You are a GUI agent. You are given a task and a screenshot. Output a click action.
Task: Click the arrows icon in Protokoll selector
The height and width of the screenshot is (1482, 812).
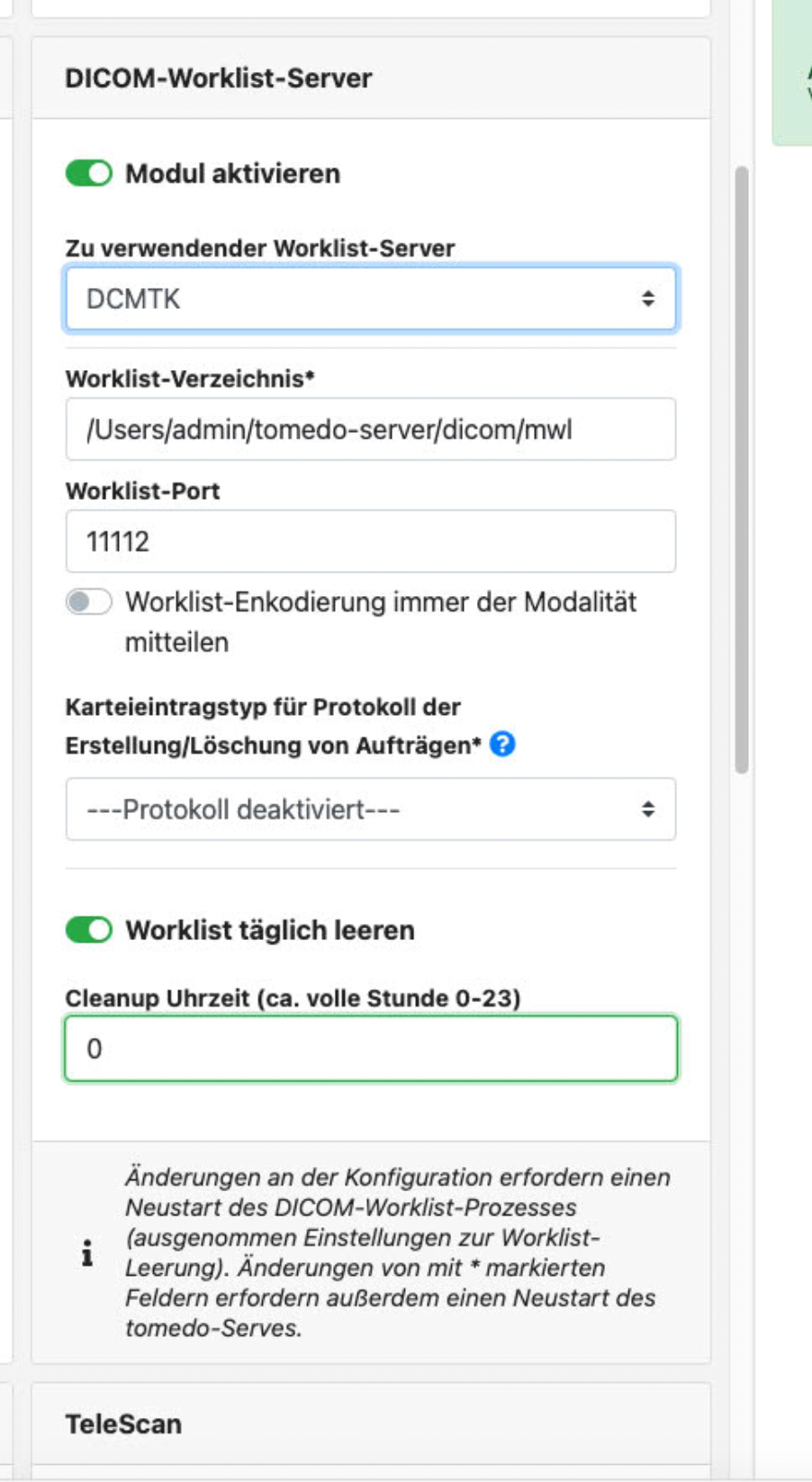click(x=648, y=809)
